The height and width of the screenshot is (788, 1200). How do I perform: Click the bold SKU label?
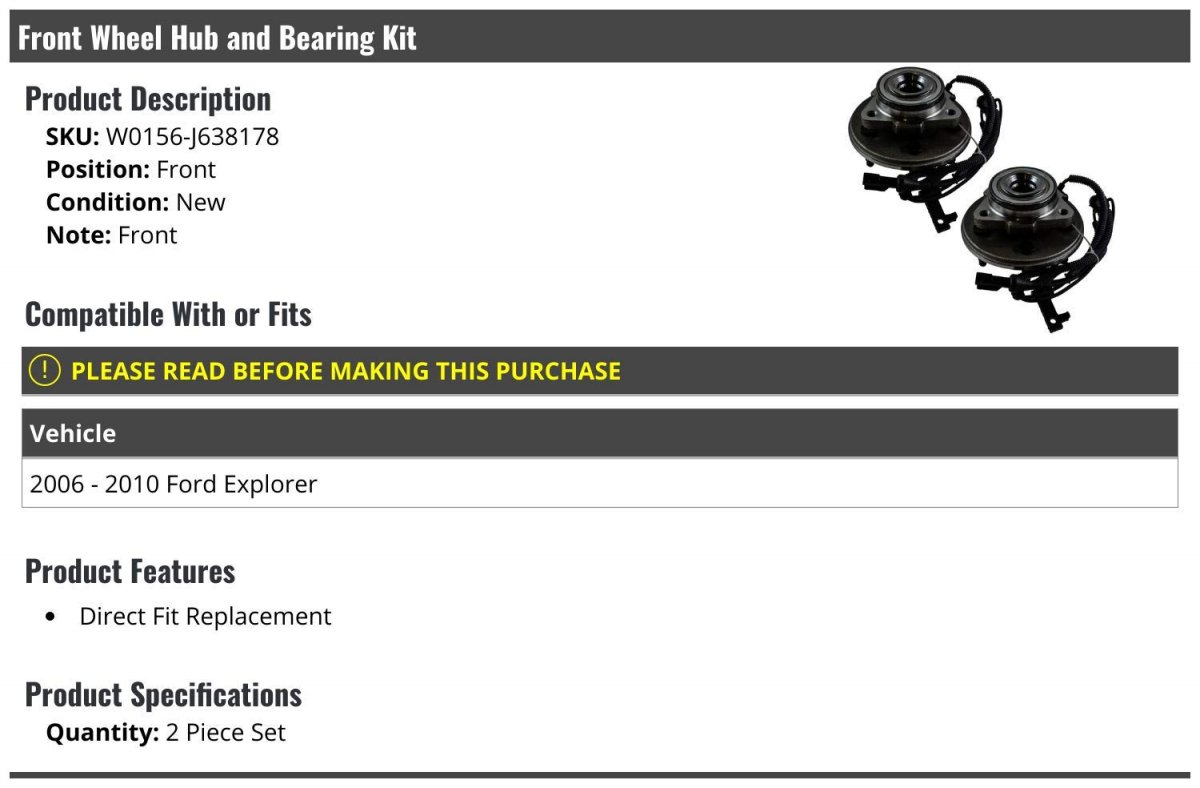pyautogui.click(x=72, y=136)
